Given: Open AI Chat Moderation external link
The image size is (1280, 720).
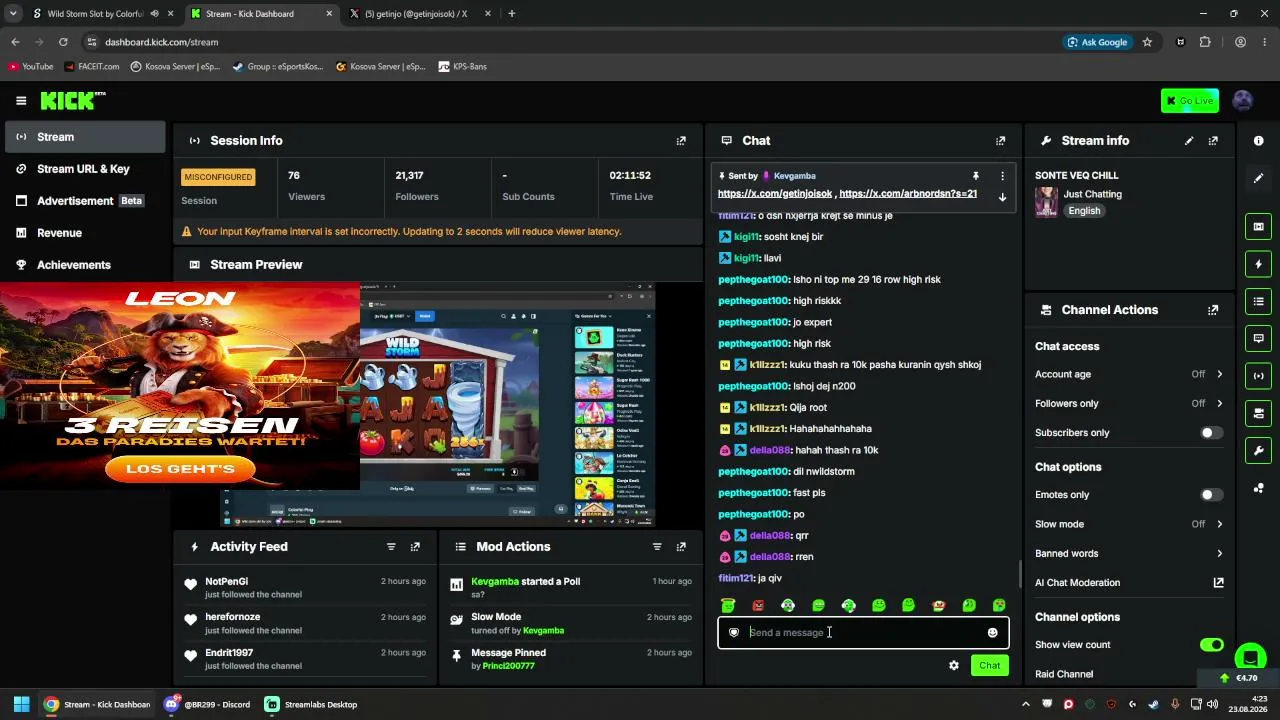Looking at the screenshot, I should tap(1218, 582).
